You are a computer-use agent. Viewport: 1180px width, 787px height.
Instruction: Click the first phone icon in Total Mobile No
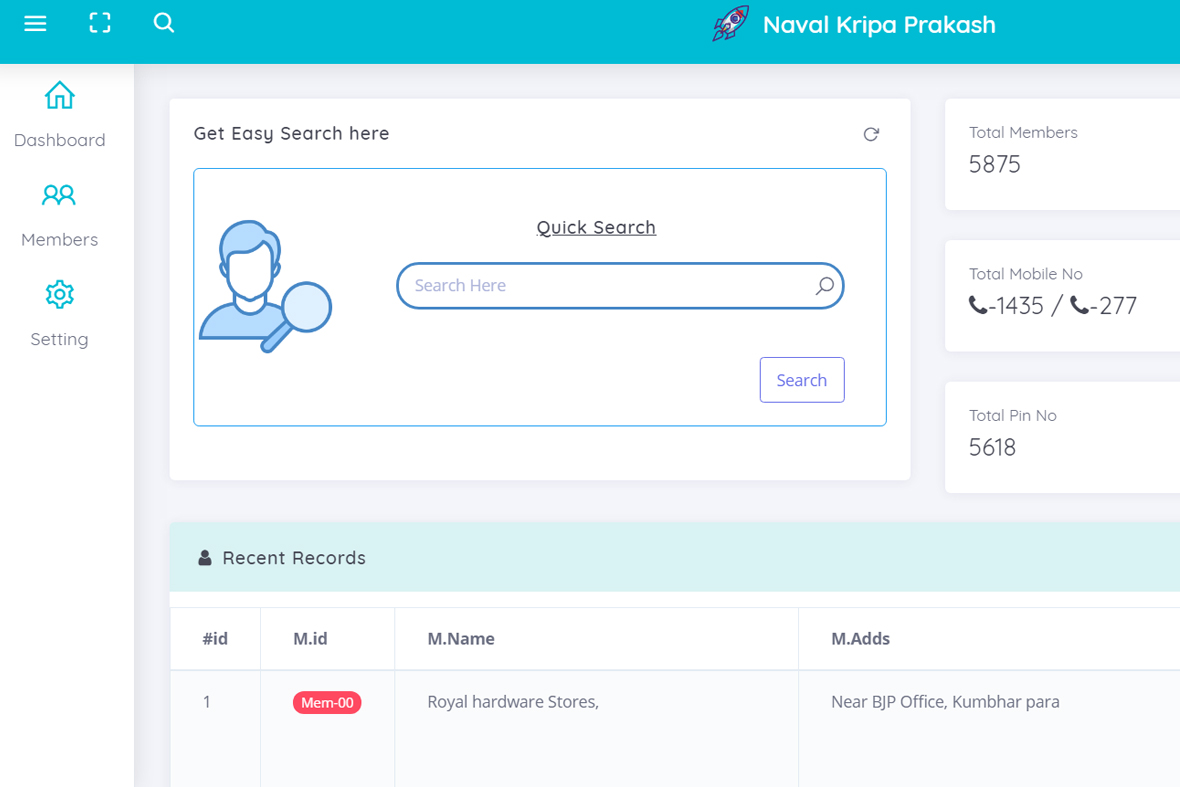point(978,305)
